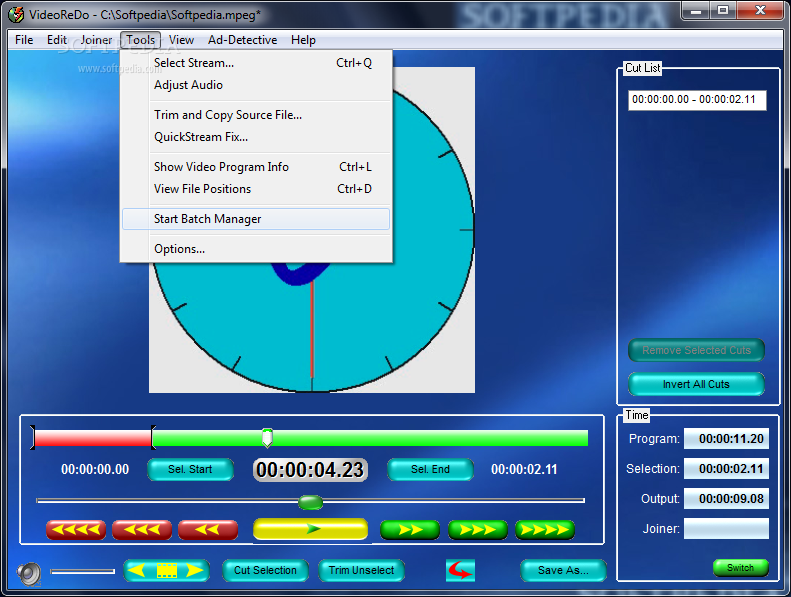Click the Output time field 00:00:09.08
This screenshot has height=597, width=791.
[726, 499]
